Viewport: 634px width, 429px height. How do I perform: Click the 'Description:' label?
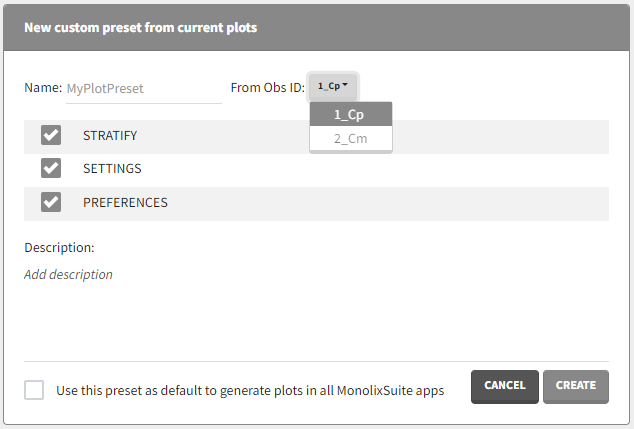[x=59, y=247]
